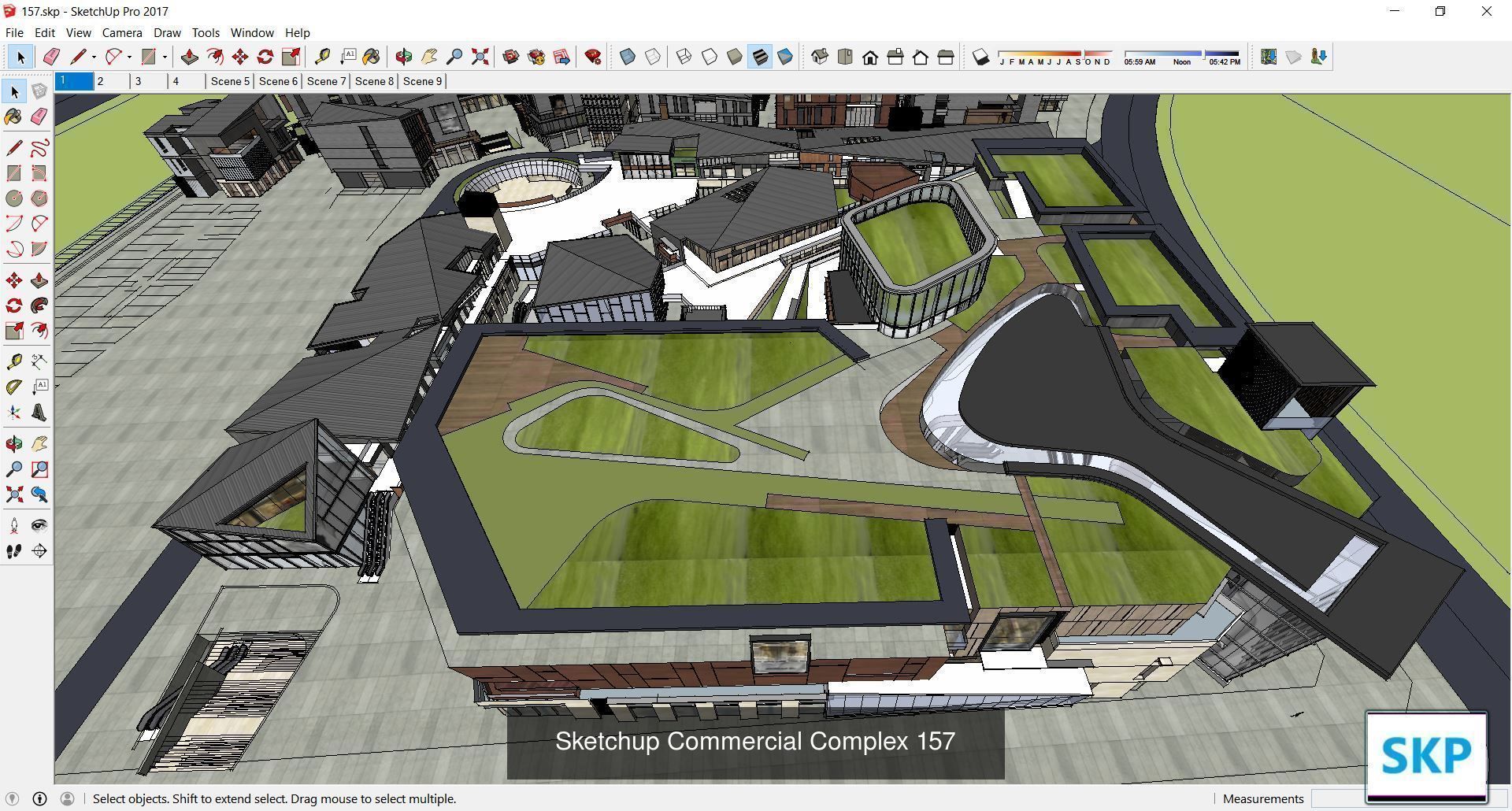Open the 3D Warehouse button
This screenshot has height=811, width=1512.
[511, 57]
